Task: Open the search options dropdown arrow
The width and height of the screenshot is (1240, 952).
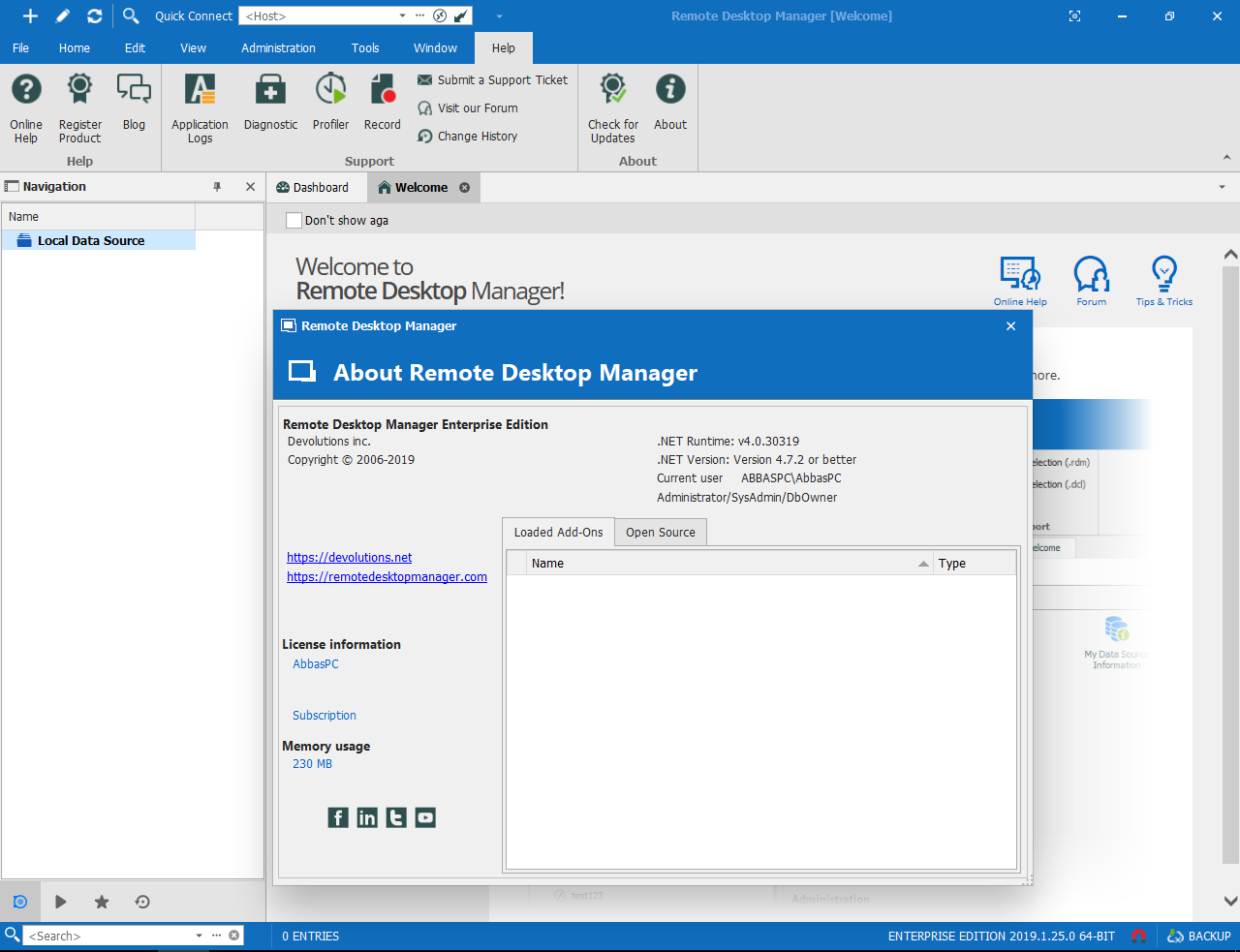Action: click(x=199, y=936)
